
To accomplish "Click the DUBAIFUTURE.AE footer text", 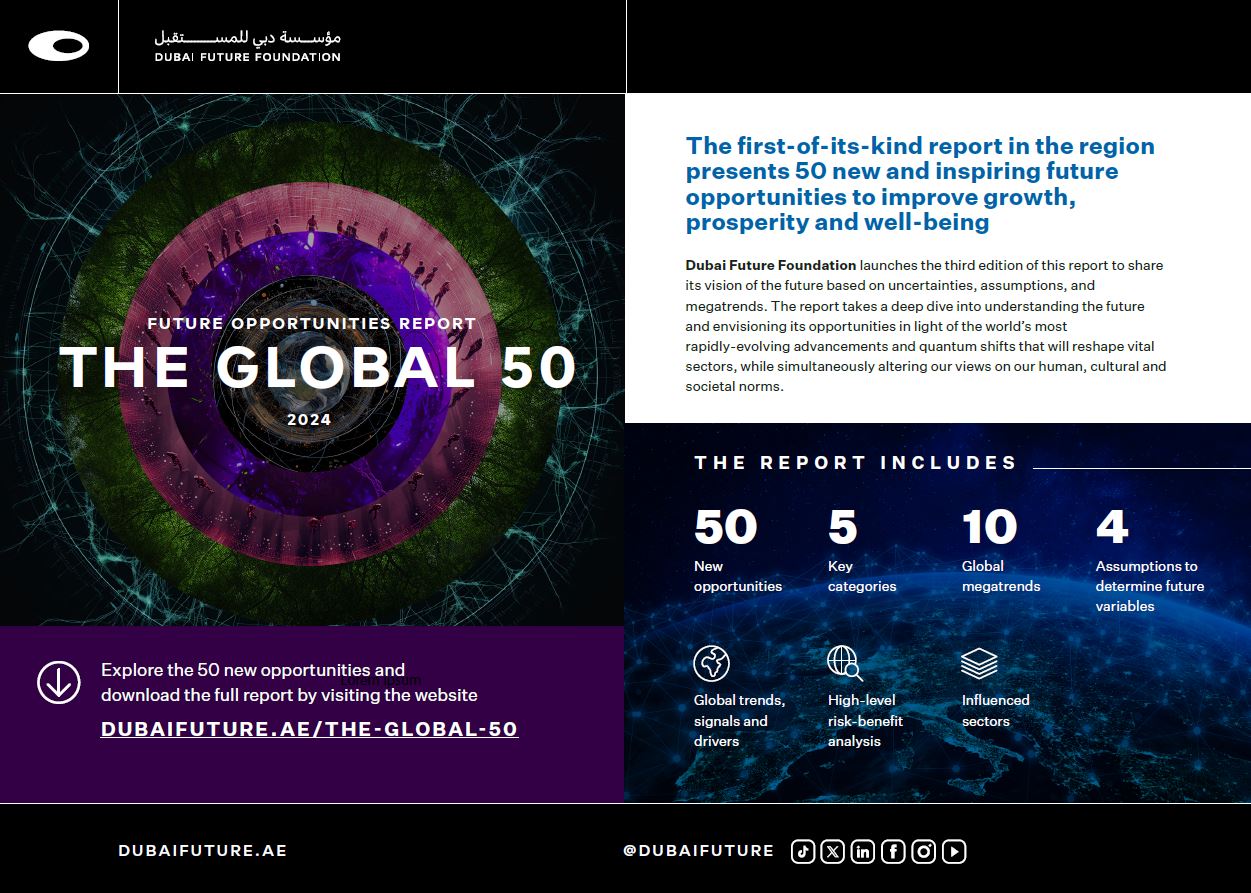I will pyautogui.click(x=202, y=851).
